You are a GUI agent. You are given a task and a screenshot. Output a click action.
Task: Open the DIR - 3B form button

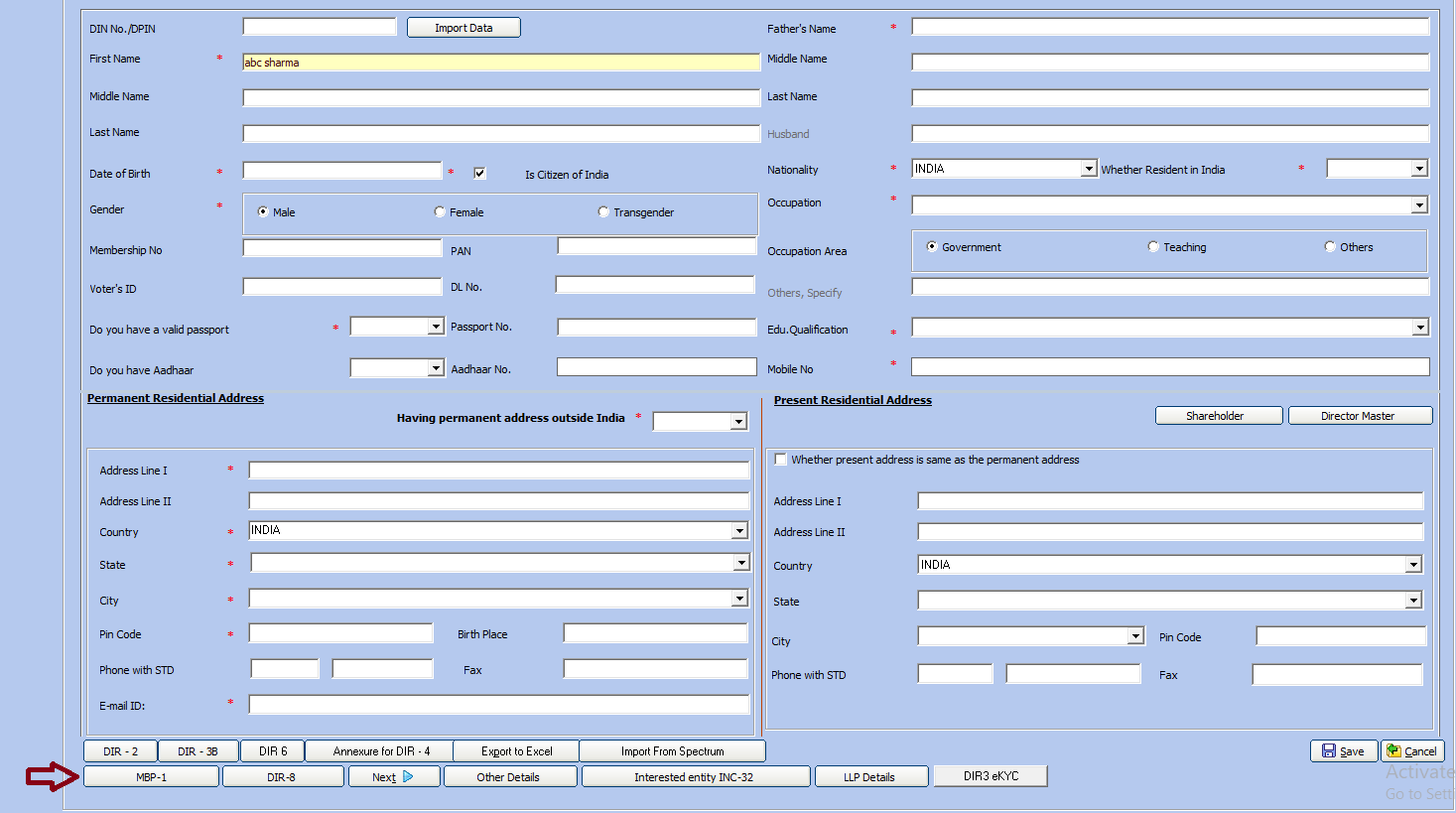point(198,751)
